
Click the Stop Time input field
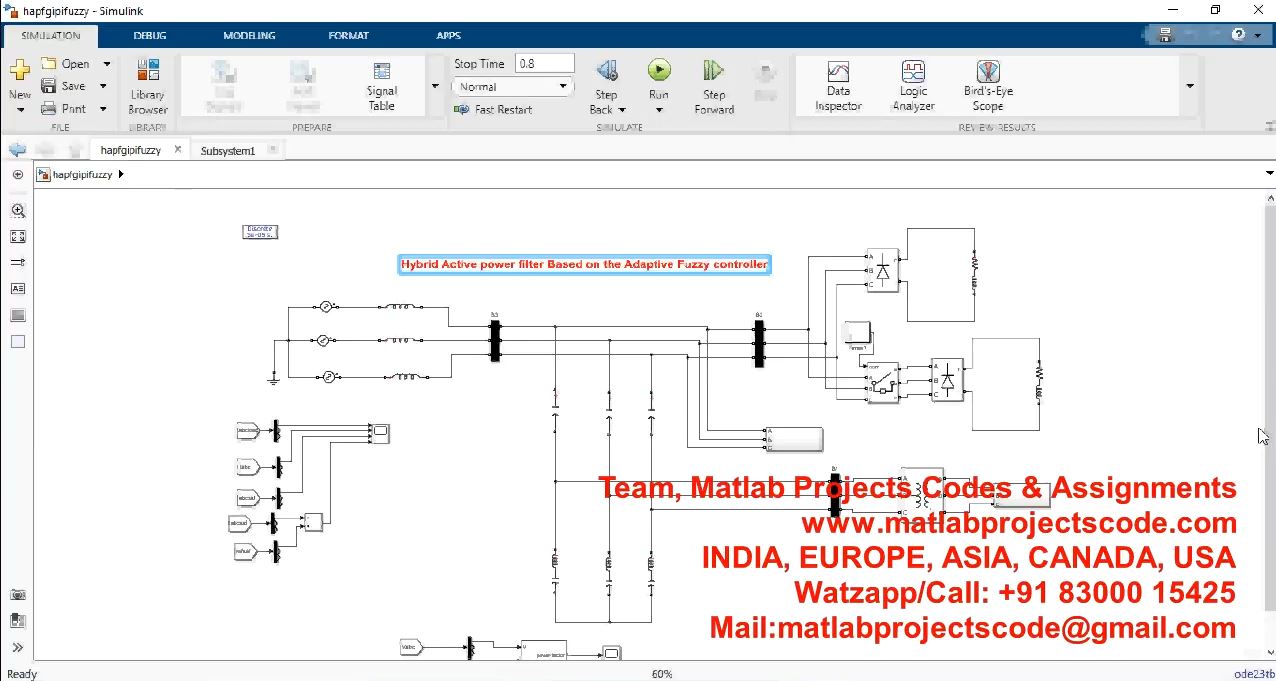pos(544,64)
